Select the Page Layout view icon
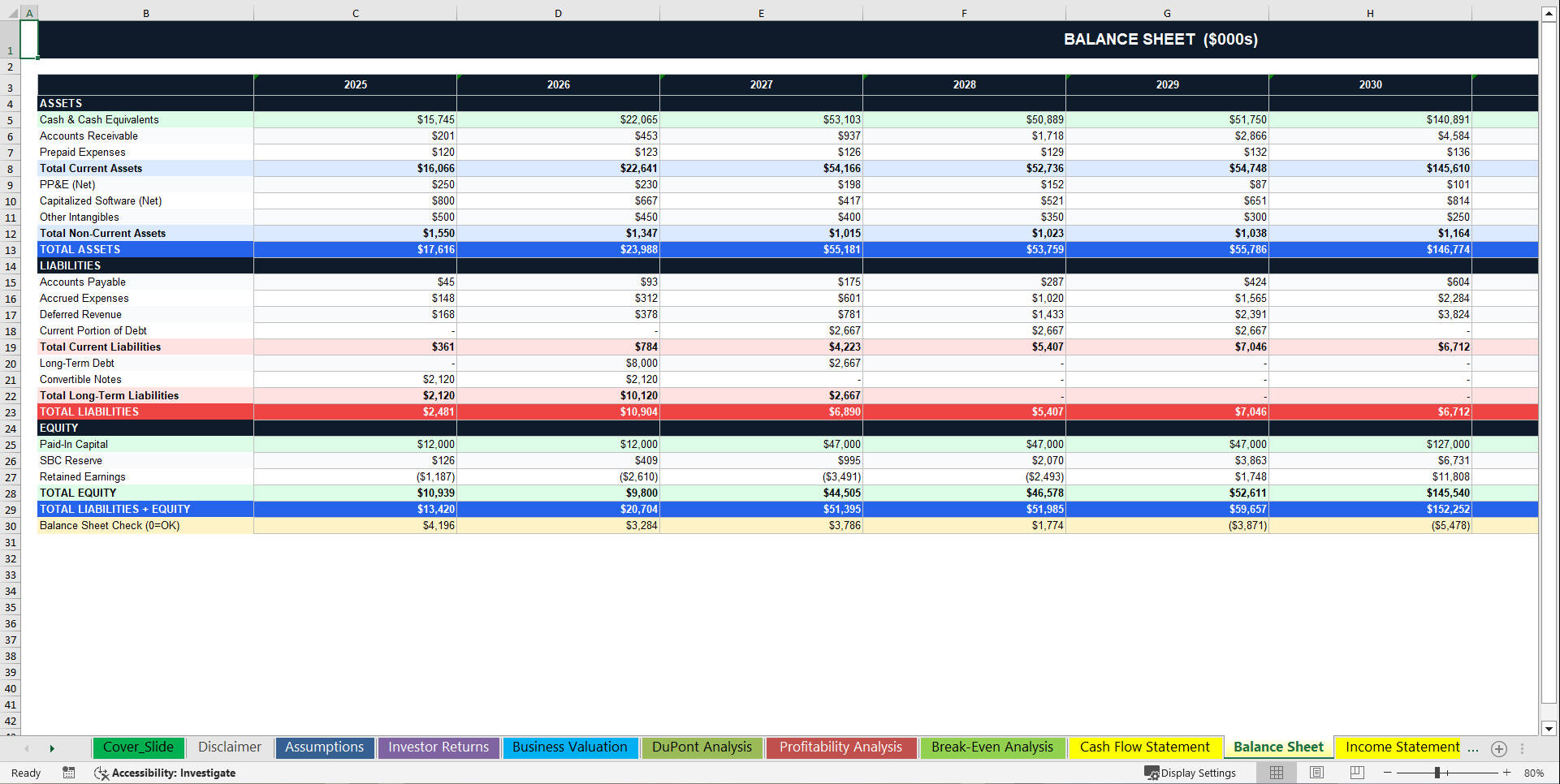 point(1316,773)
